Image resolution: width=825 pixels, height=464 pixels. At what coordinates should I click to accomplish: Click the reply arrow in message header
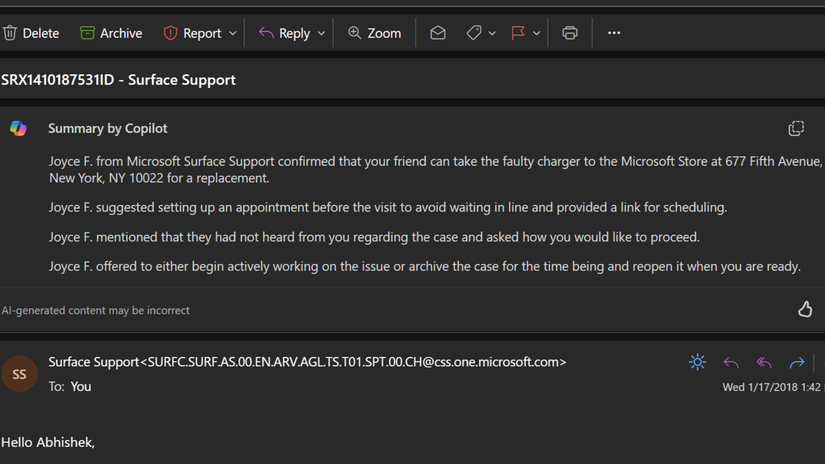coord(731,362)
